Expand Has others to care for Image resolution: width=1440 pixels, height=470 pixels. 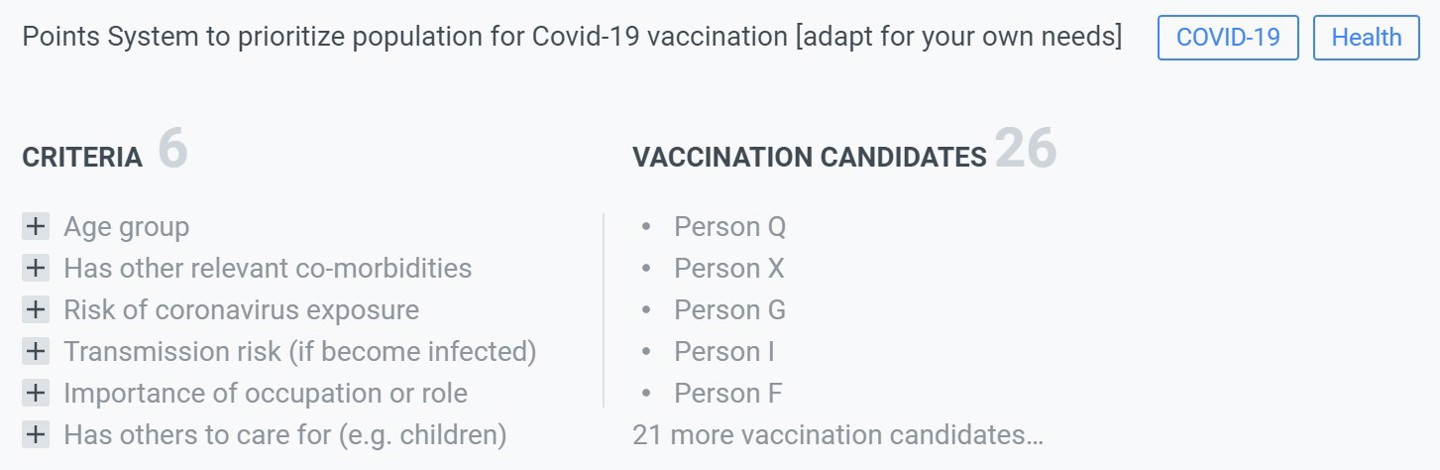(35, 435)
